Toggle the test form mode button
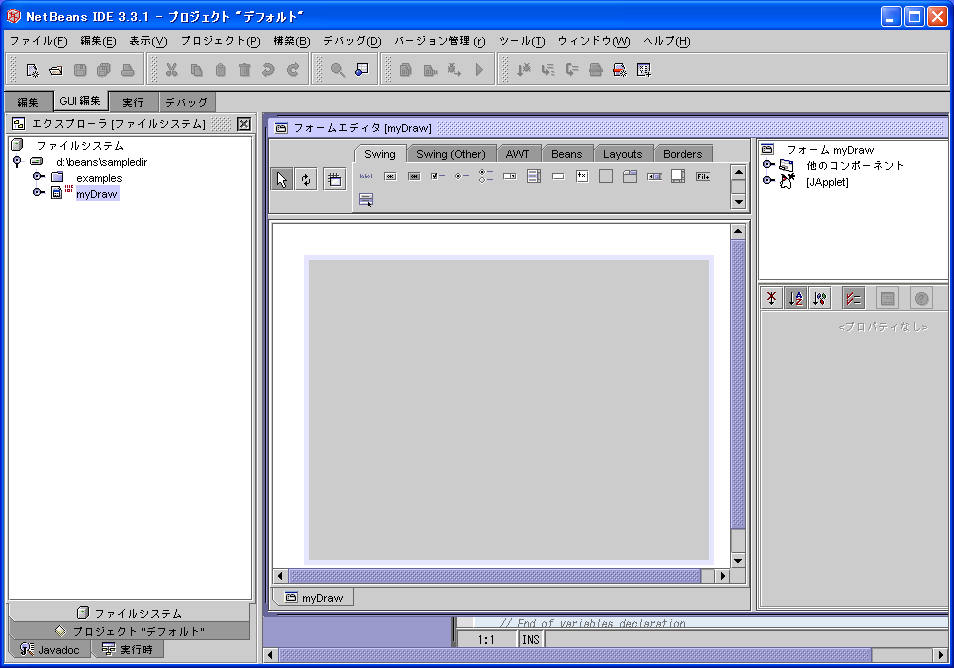Viewport: 954px width, 668px height. click(x=335, y=179)
